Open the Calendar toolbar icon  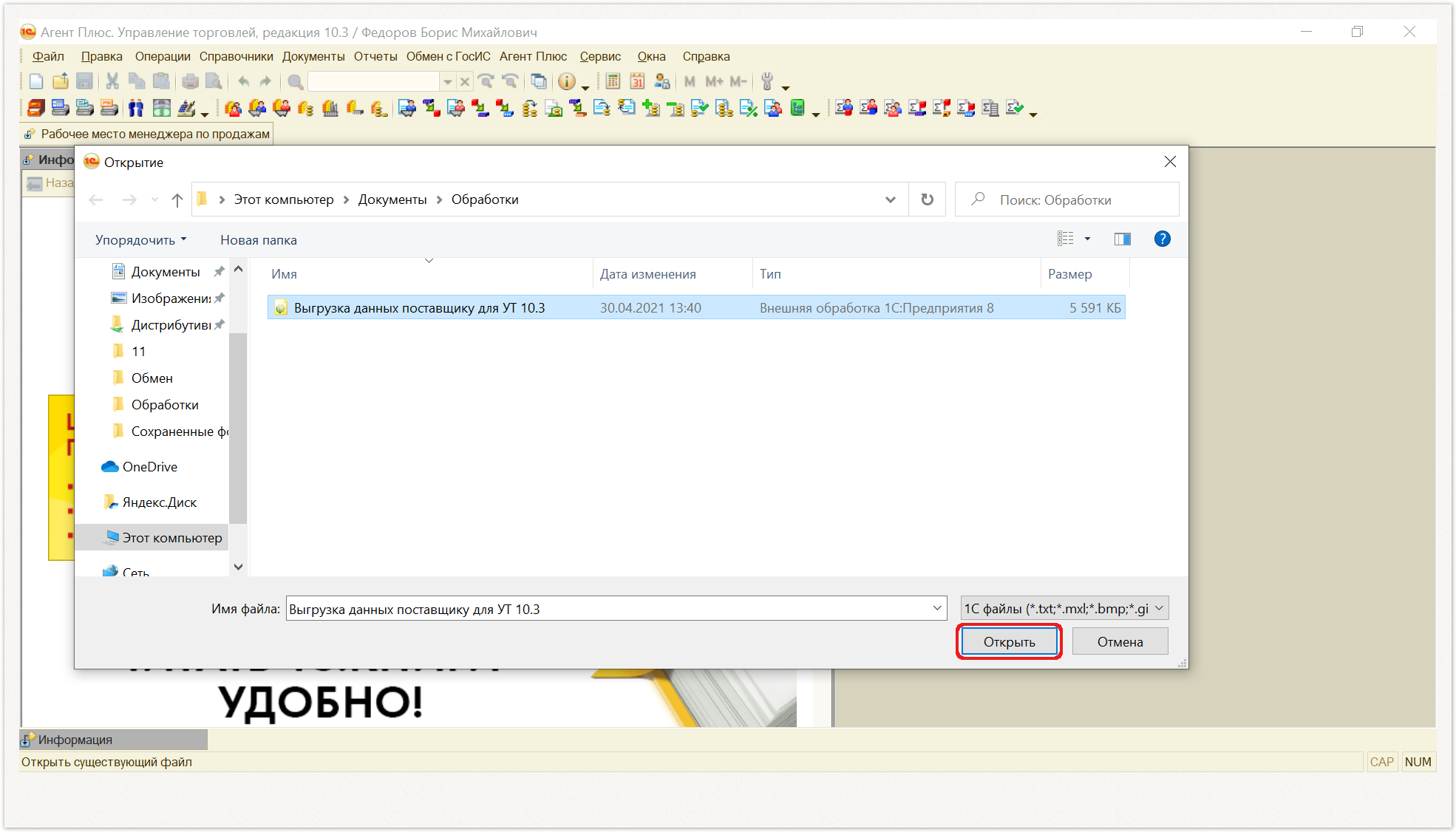click(x=637, y=81)
